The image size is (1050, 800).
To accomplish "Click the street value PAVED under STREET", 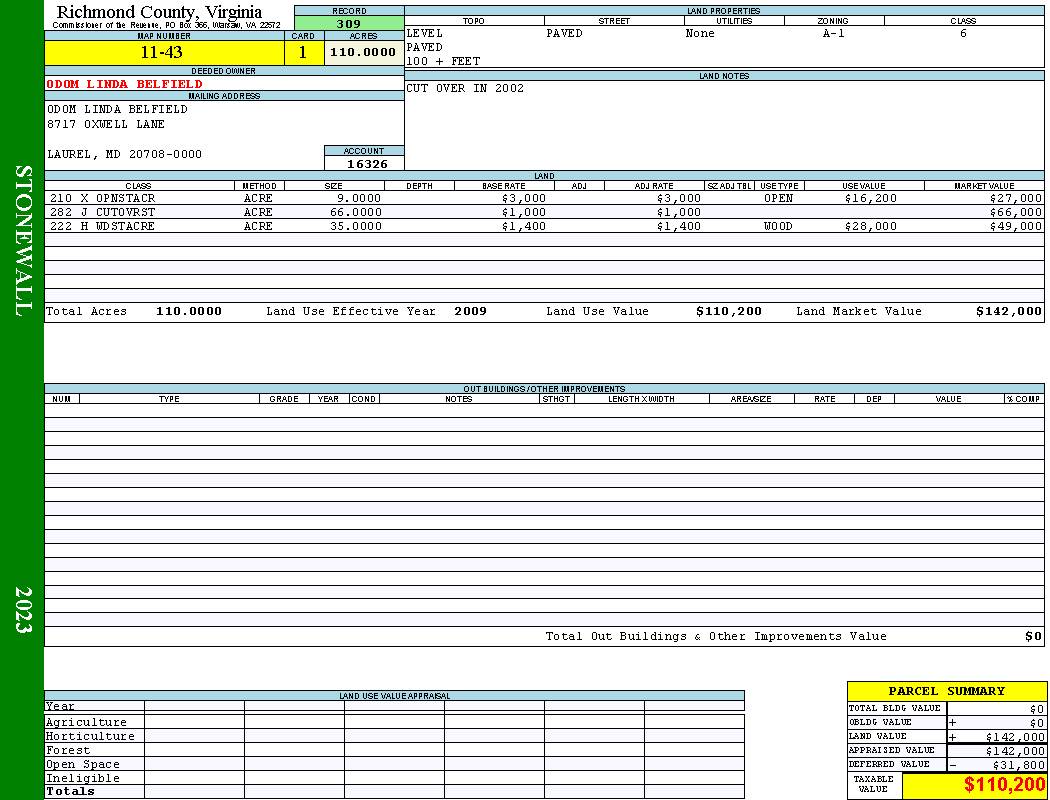I will (x=564, y=33).
